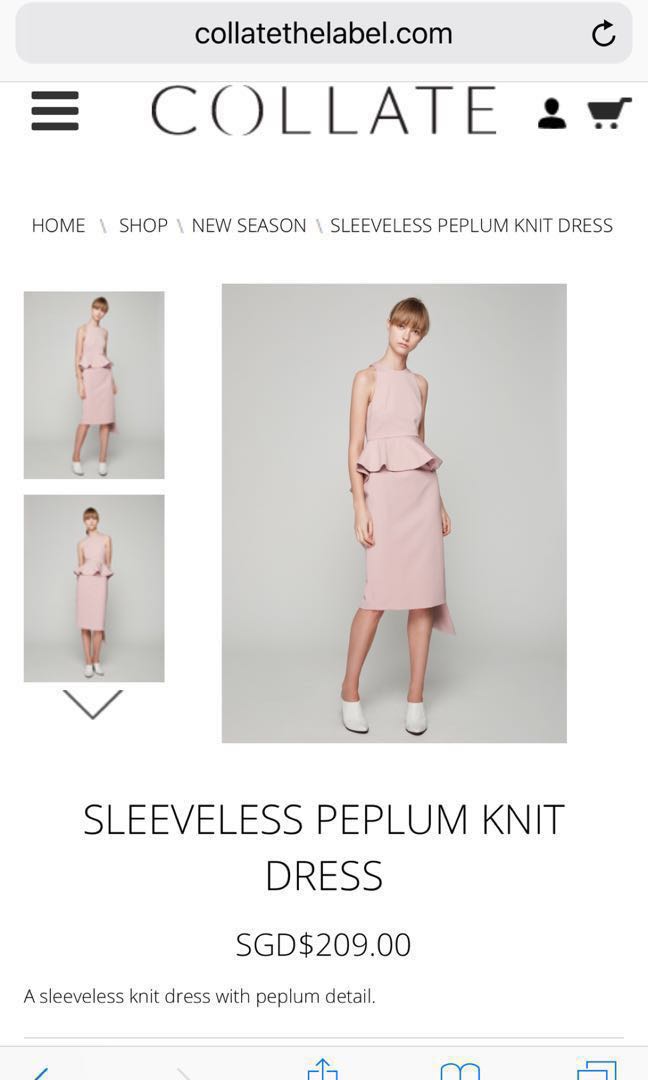
Task: Open Safari tabs overview icon
Action: click(596, 1070)
